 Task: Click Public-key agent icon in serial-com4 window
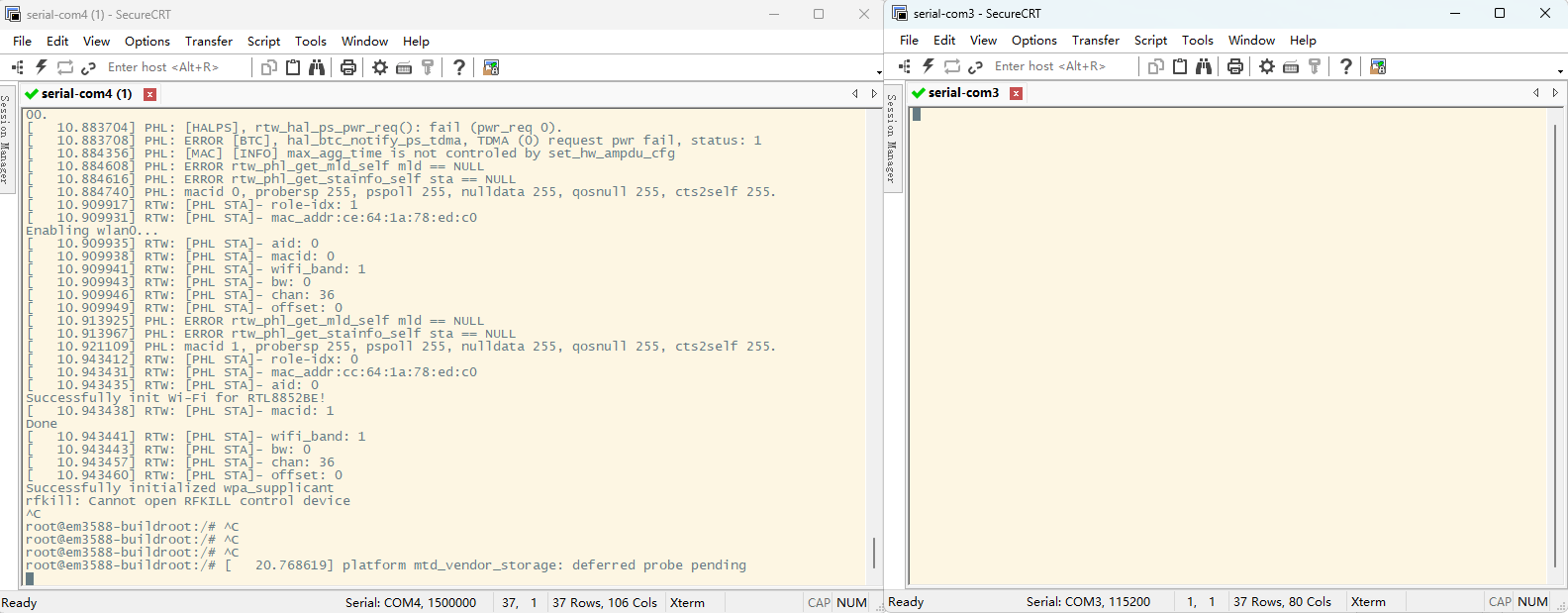(x=428, y=67)
